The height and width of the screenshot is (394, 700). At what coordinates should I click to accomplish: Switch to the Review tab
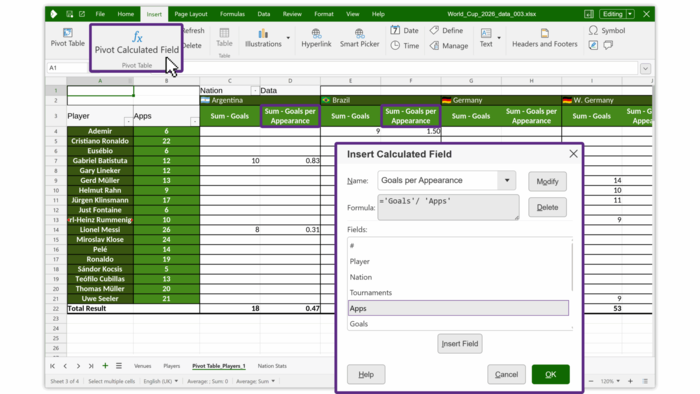(292, 14)
